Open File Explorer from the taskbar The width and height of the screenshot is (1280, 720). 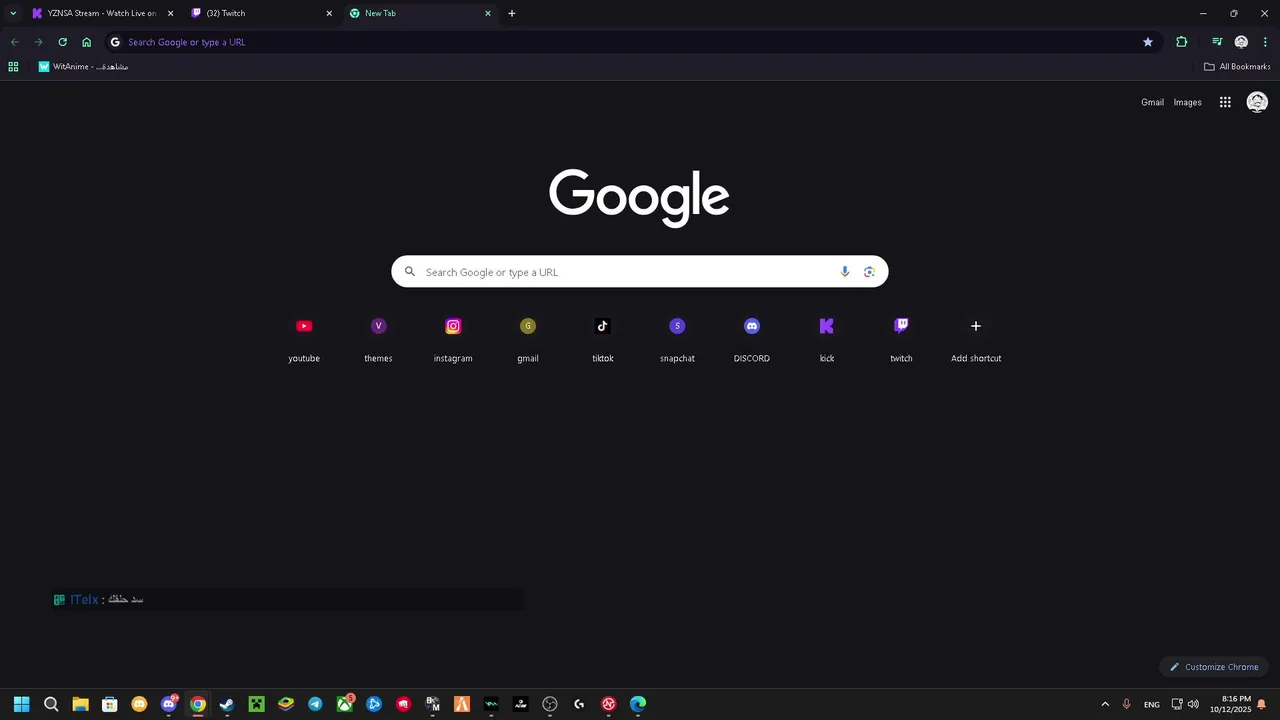(x=80, y=704)
